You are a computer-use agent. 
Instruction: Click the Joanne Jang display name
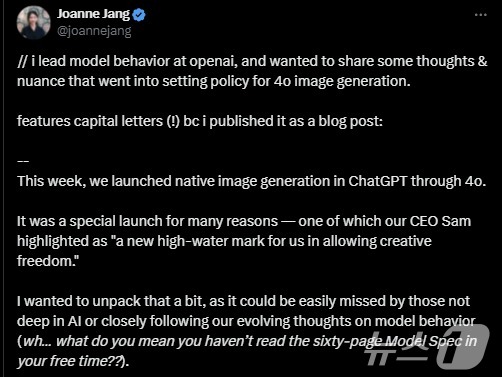(93, 14)
